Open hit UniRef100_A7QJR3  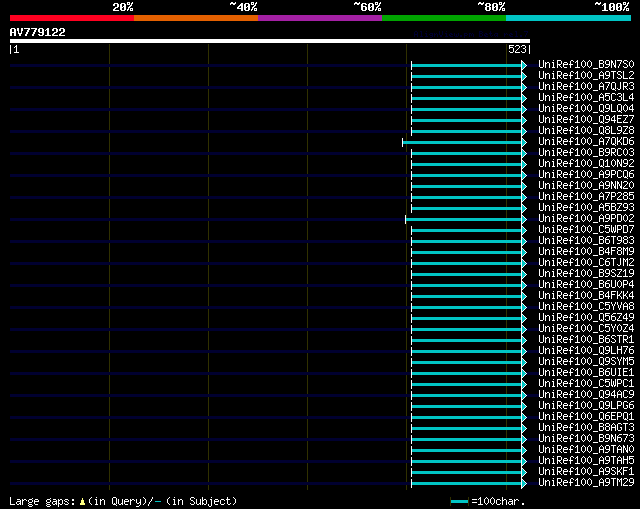(586, 87)
